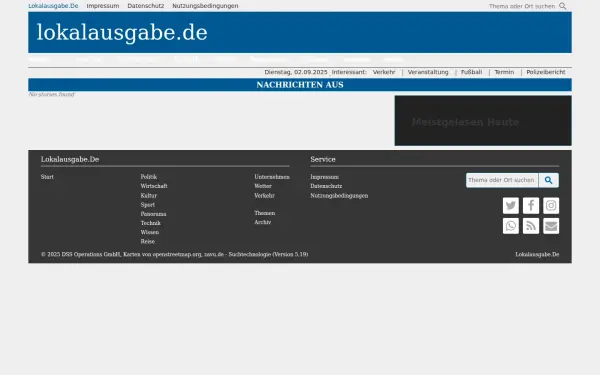
Task: Click the lokalausgabe.de header logo
Action: (x=122, y=33)
